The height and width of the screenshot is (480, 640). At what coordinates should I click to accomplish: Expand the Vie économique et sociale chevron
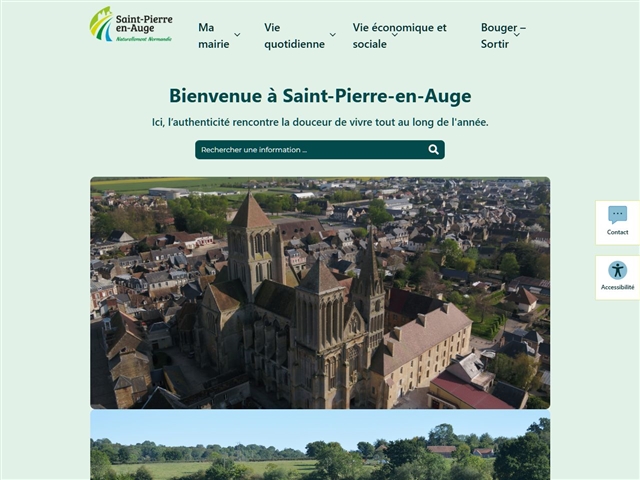point(395,35)
